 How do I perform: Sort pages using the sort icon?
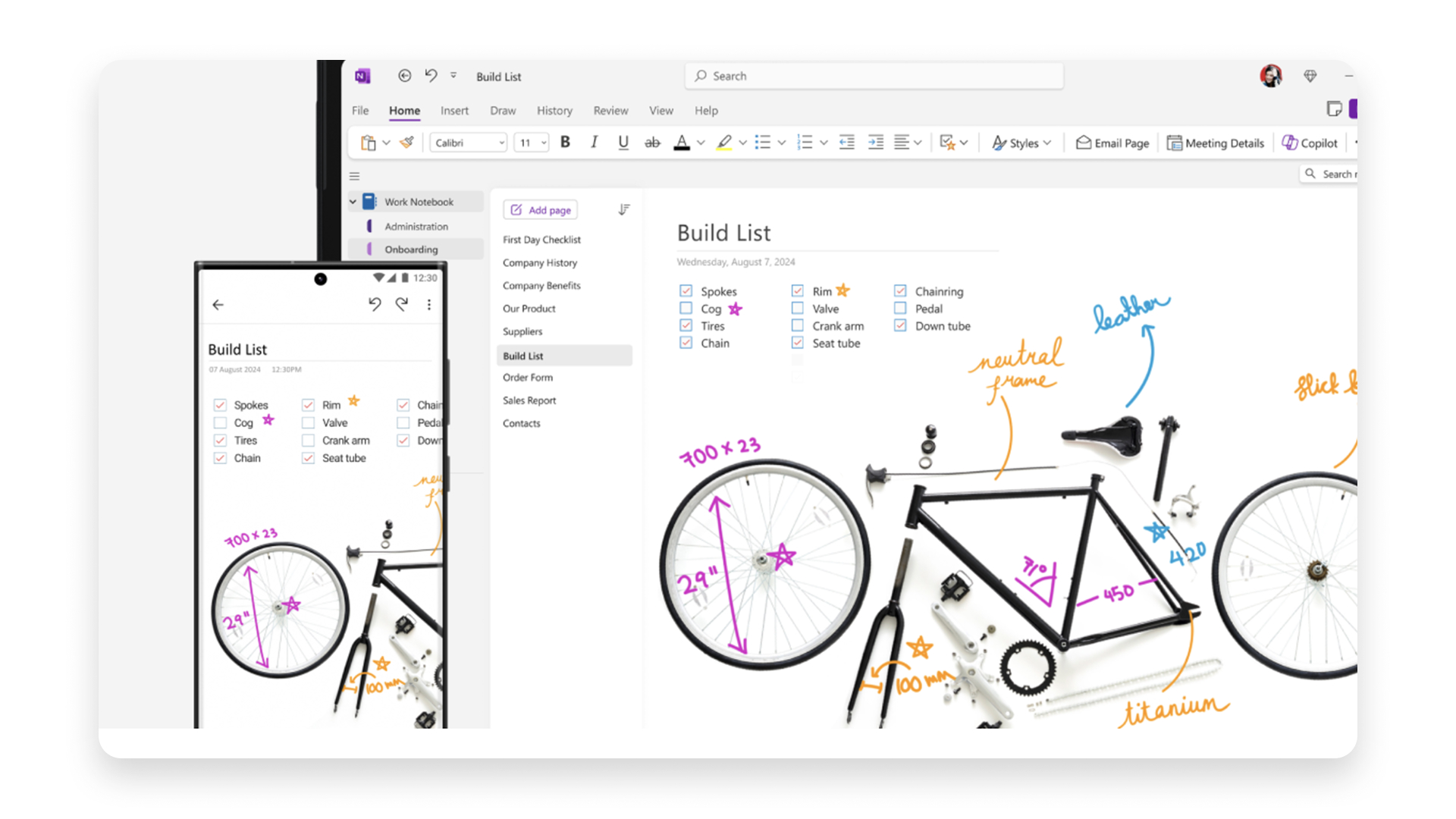(x=623, y=210)
